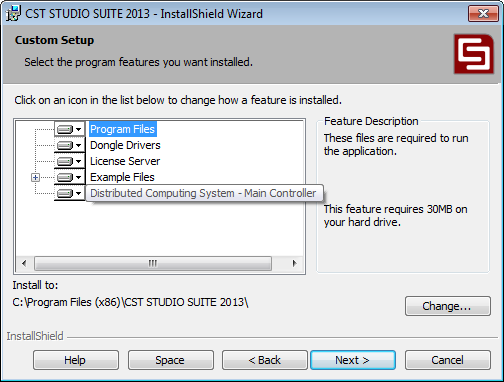This screenshot has width=504, height=382.
Task: Select the Dongle Drivers feature label
Action: coord(125,145)
